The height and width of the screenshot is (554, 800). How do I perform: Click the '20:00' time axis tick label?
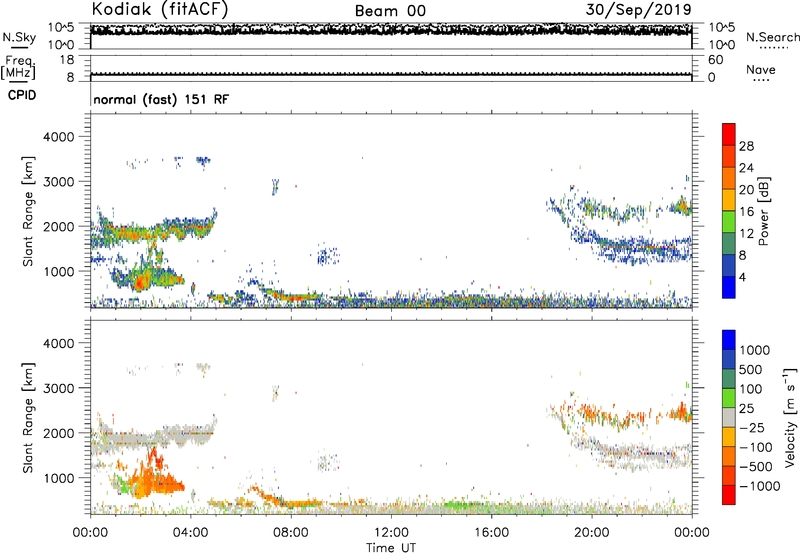(x=591, y=533)
